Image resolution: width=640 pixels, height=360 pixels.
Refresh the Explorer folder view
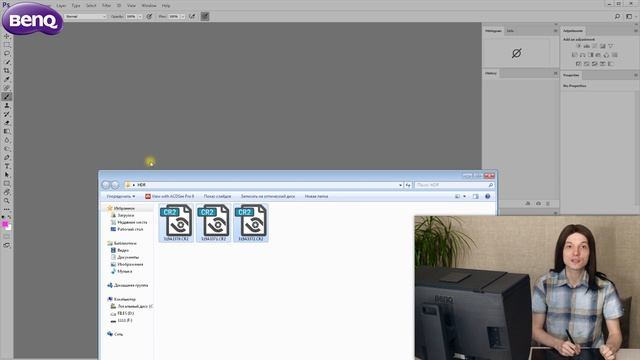[408, 185]
